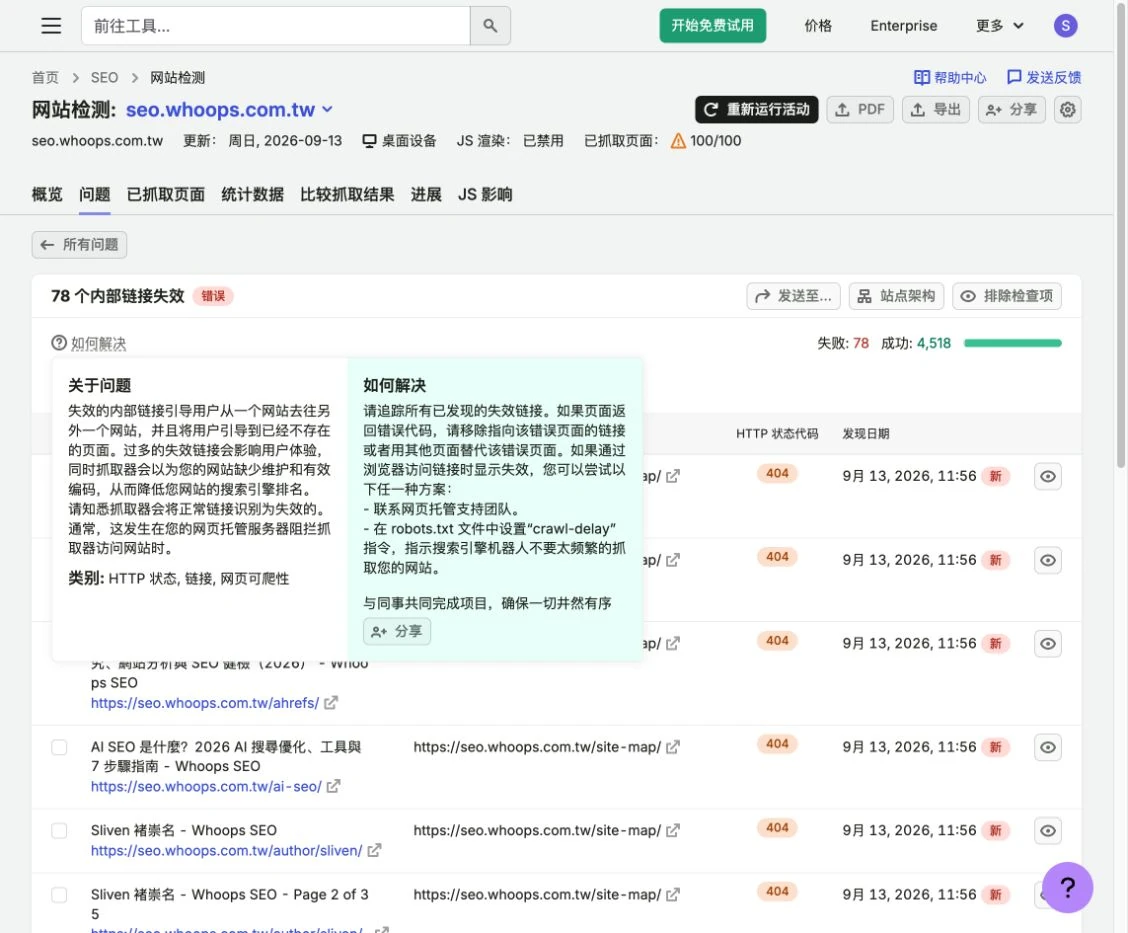Click external link icon in third 404 row
1128x933 pixels.
point(673,643)
